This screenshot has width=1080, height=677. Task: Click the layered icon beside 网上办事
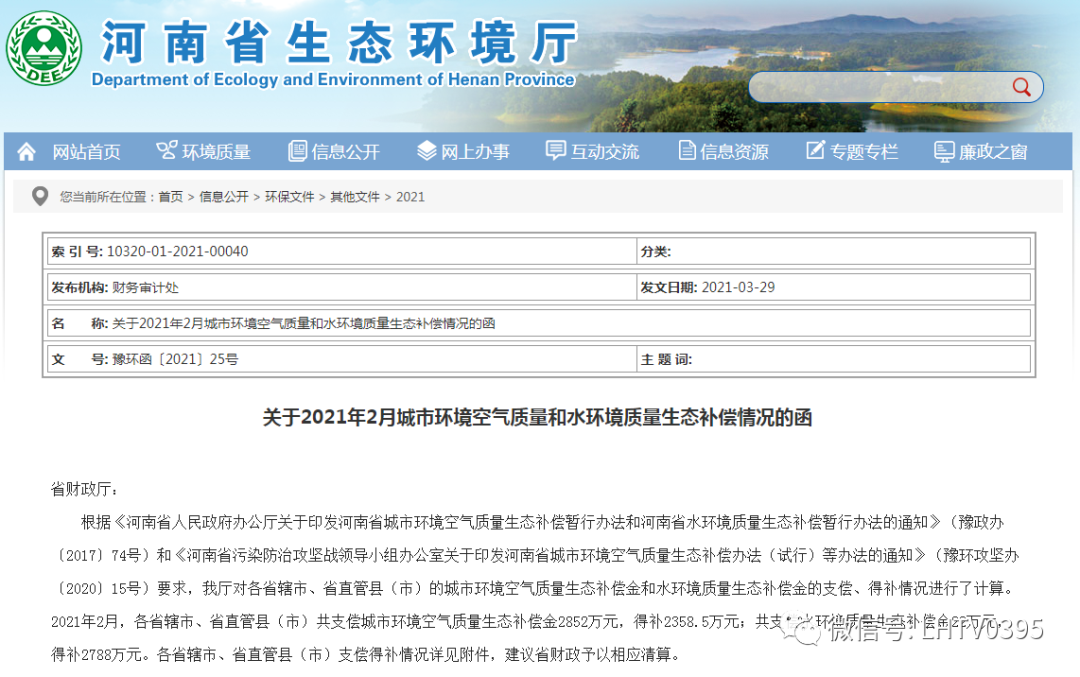tap(427, 151)
